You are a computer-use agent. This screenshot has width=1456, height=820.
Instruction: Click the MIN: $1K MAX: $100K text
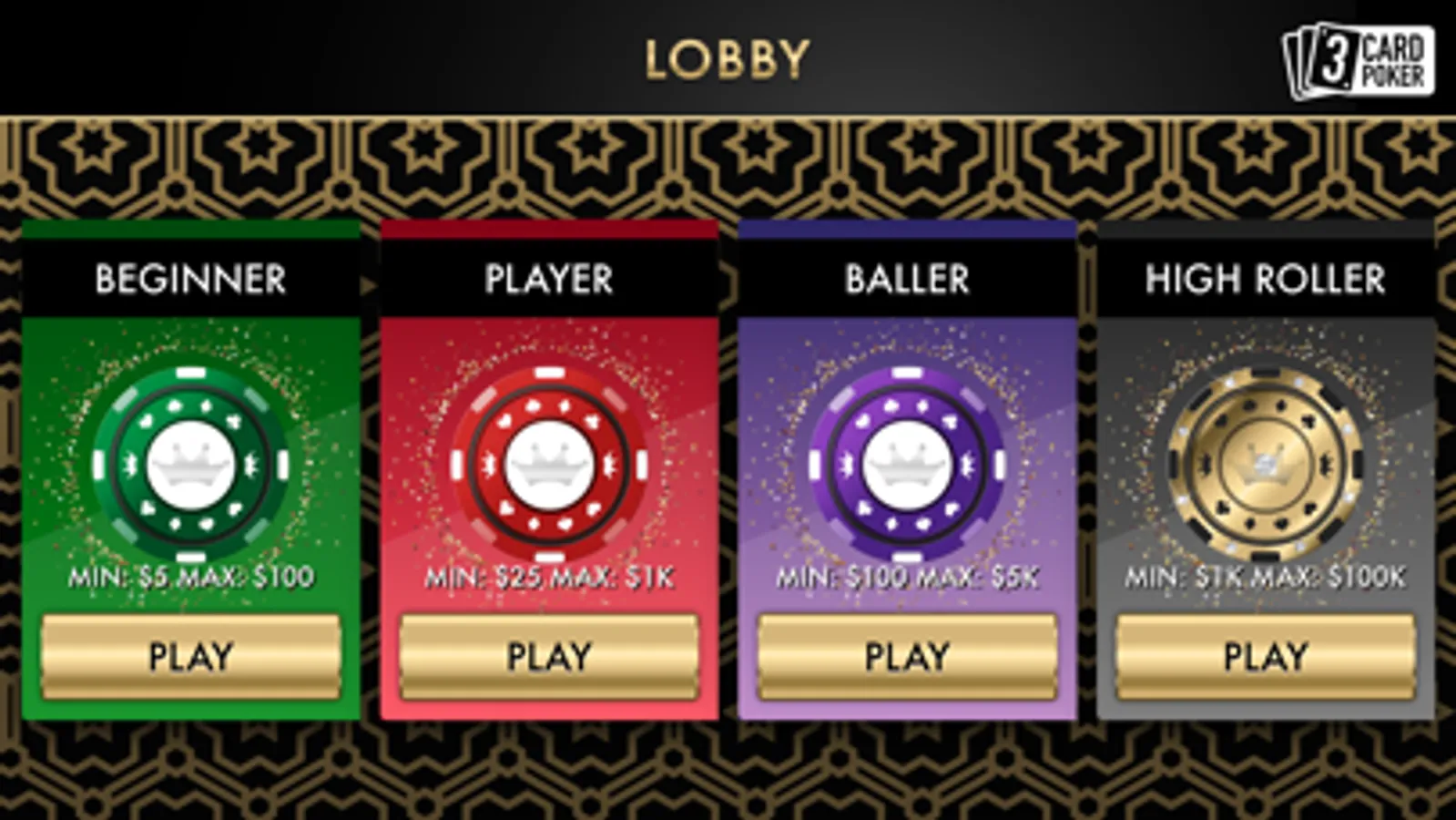[1266, 577]
